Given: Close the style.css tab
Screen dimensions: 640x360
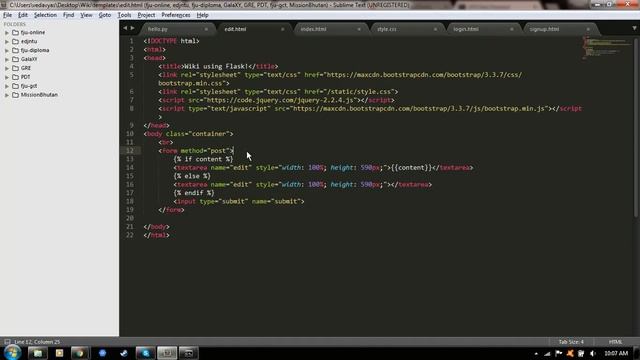Looking at the screenshot, I should [435, 29].
